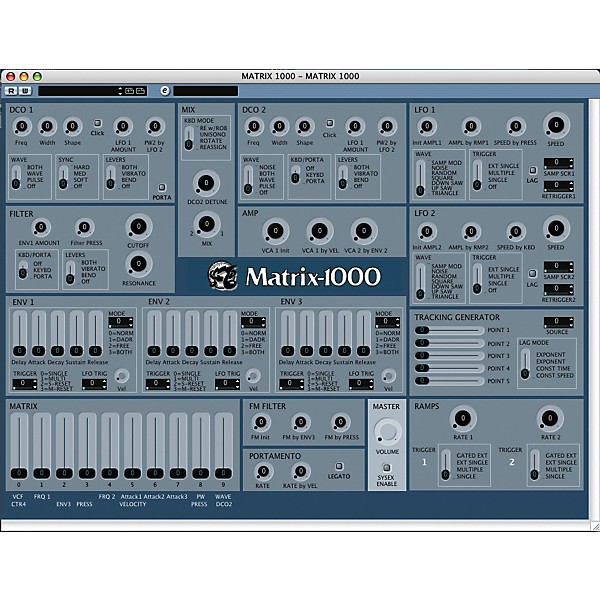Click the filter KBD/PORTA selector switch
Viewport: 600px width, 600px height.
(23, 271)
